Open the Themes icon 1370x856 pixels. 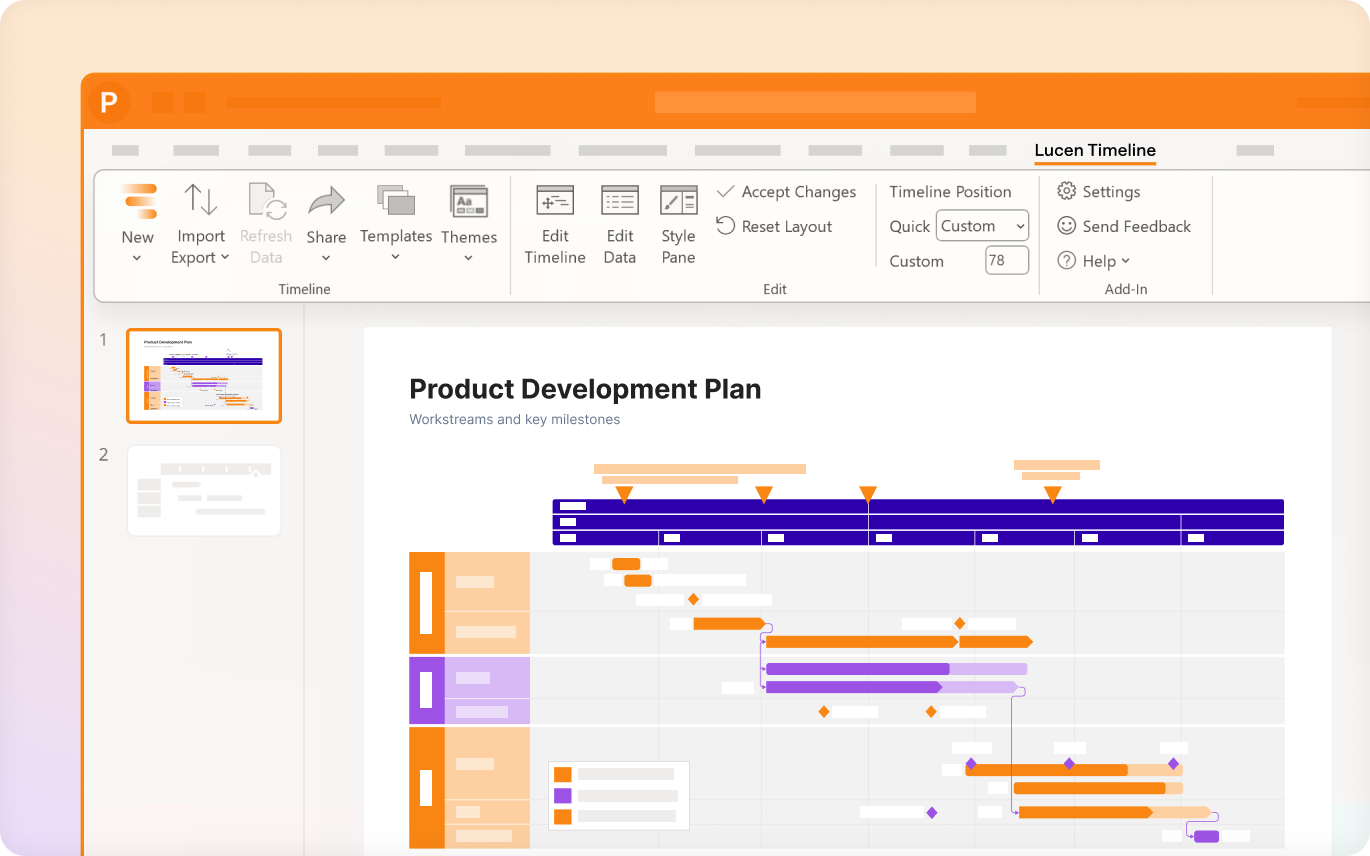pyautogui.click(x=469, y=202)
